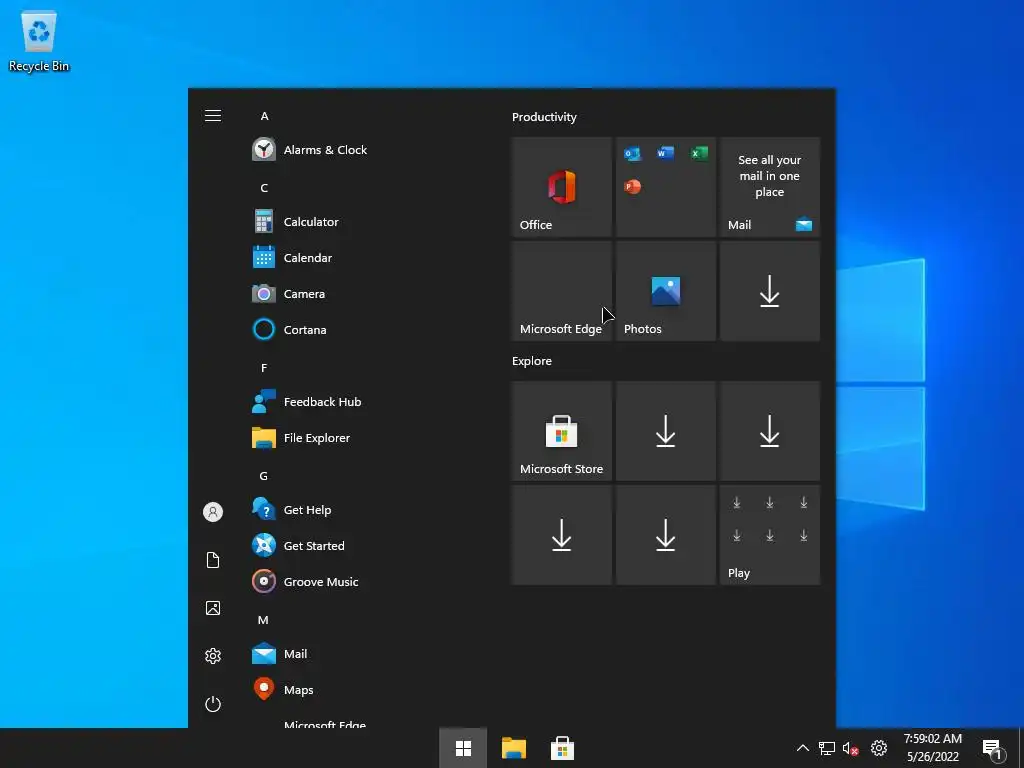1024x768 pixels.
Task: Click the Start button on the taskbar
Action: coord(463,748)
